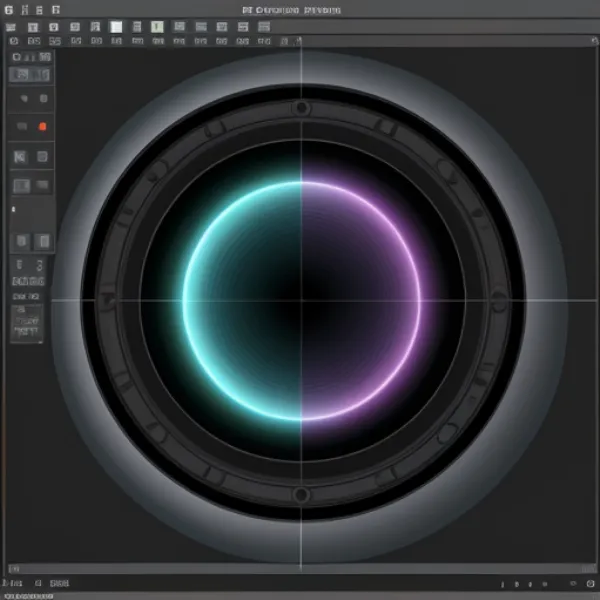Select the orange-red square in the tool panel
600x600 pixels.
coord(42,127)
